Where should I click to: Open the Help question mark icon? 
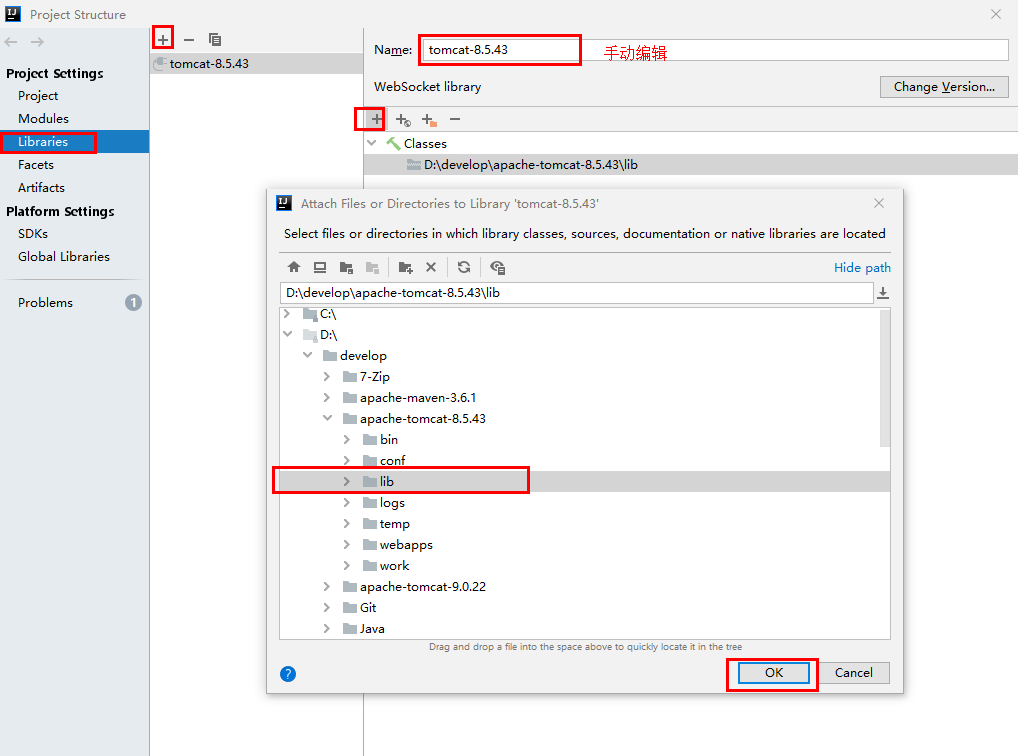288,674
